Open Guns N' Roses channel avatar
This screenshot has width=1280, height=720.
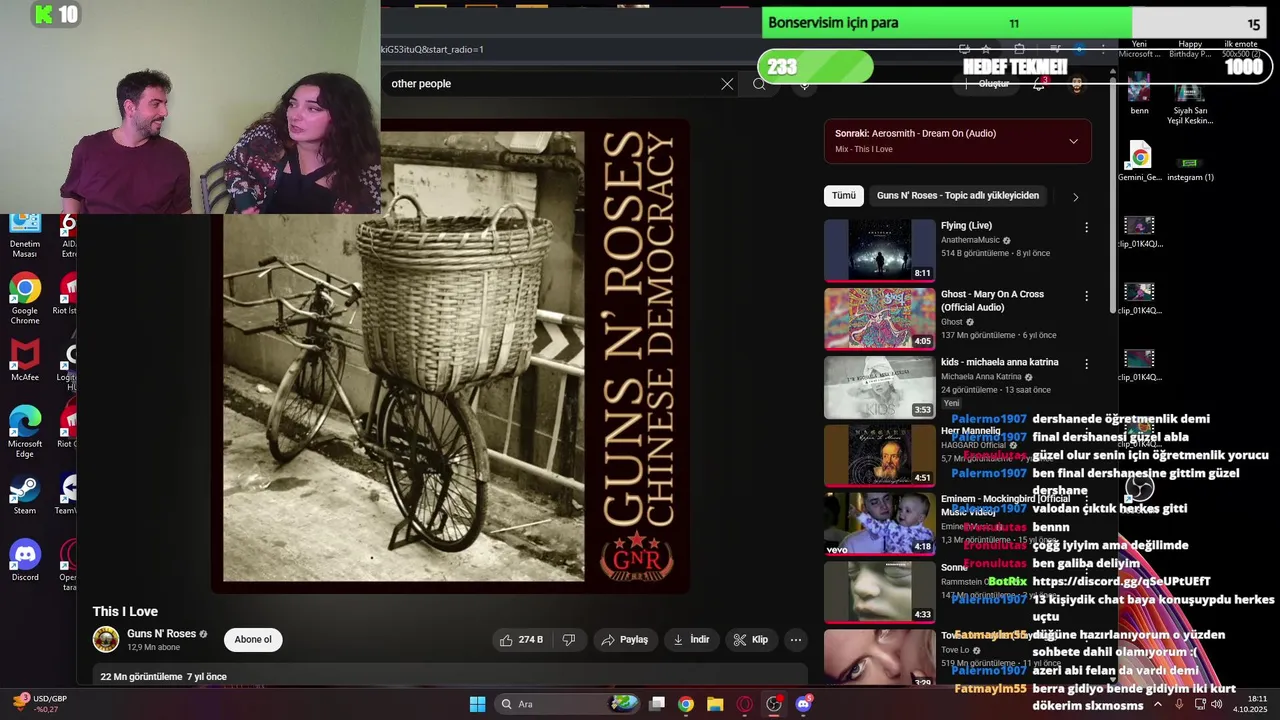point(106,640)
